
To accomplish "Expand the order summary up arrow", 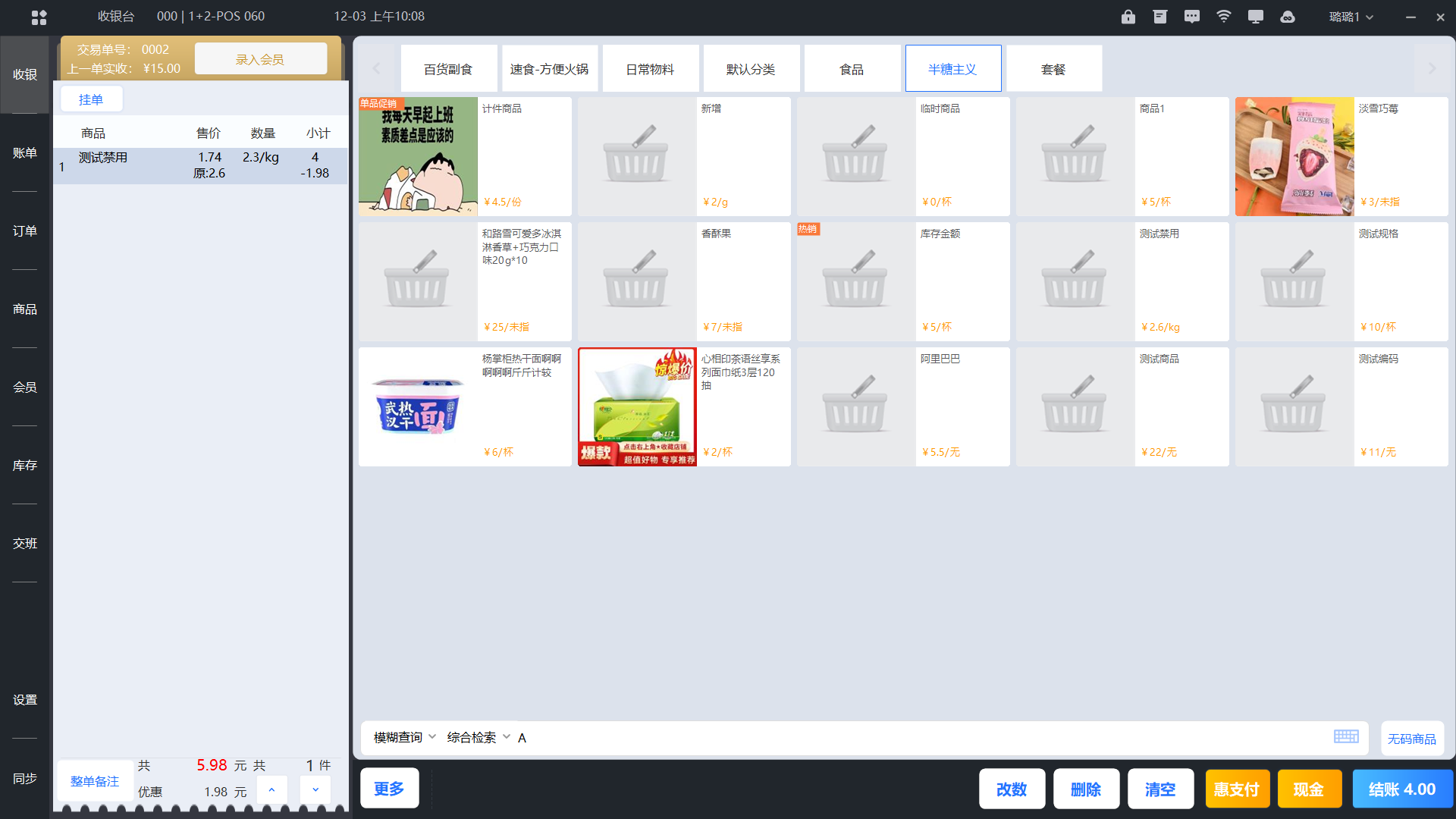I will 271,790.
